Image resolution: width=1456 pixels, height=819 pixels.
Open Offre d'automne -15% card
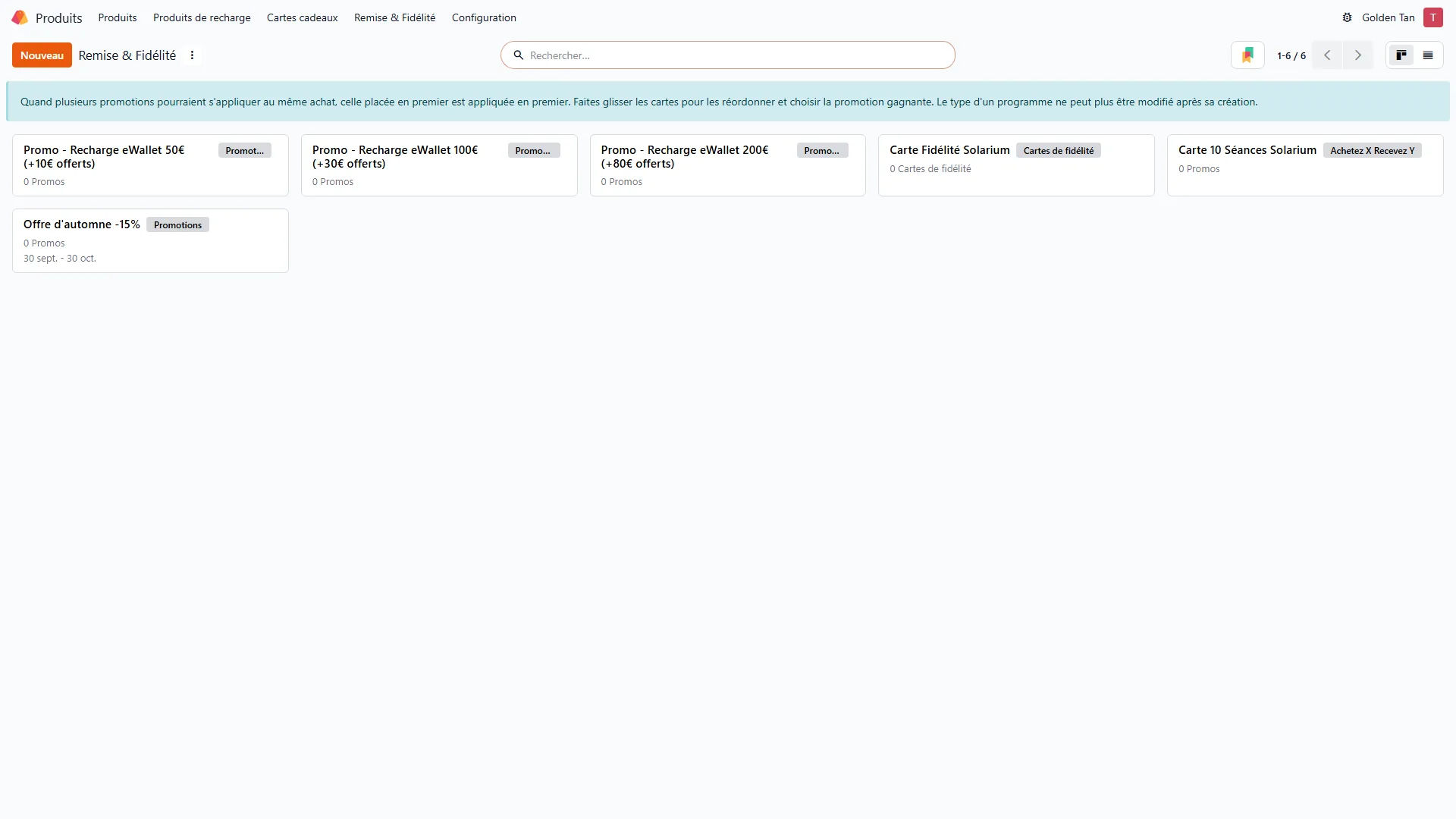150,240
